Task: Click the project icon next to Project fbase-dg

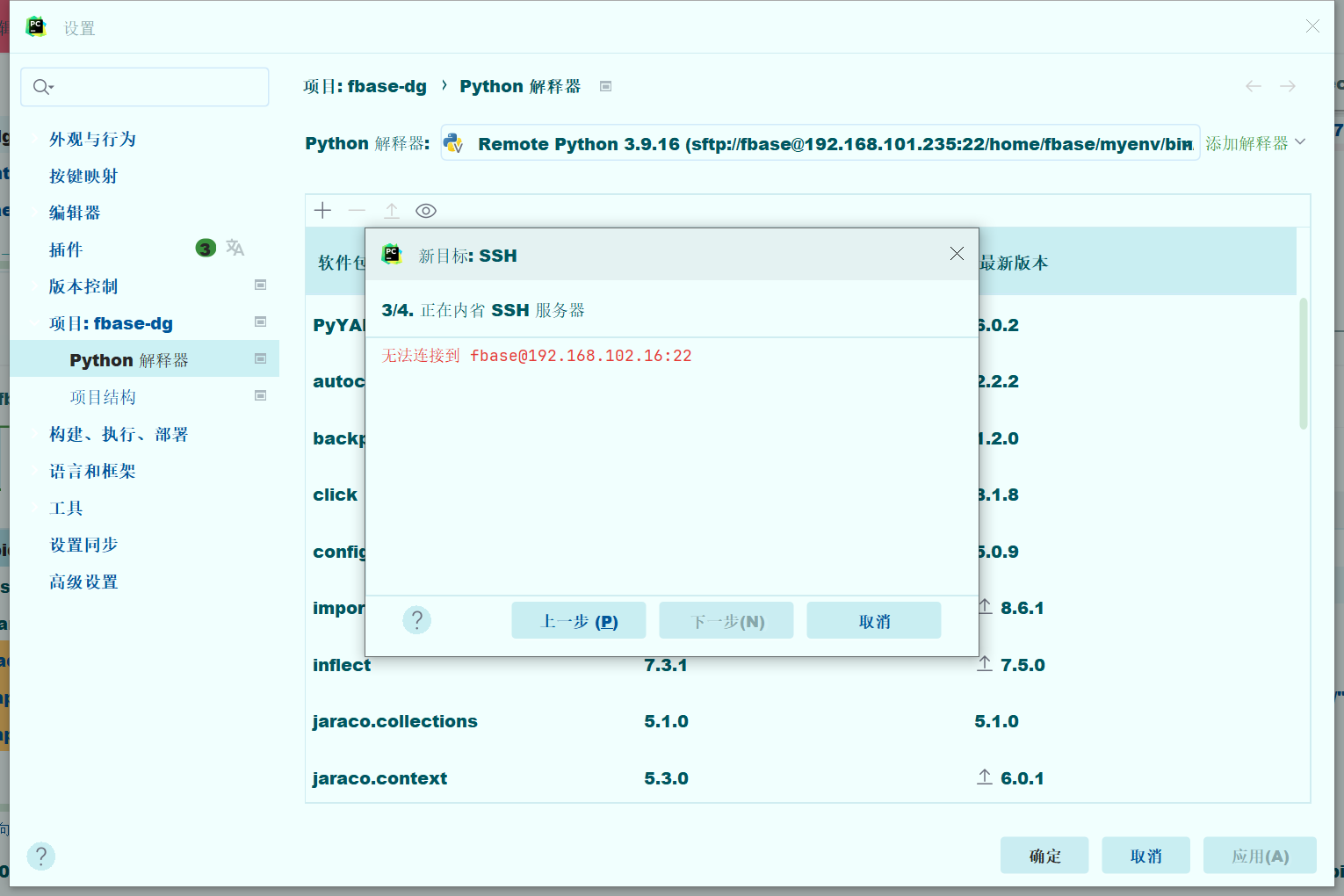Action: pos(260,322)
